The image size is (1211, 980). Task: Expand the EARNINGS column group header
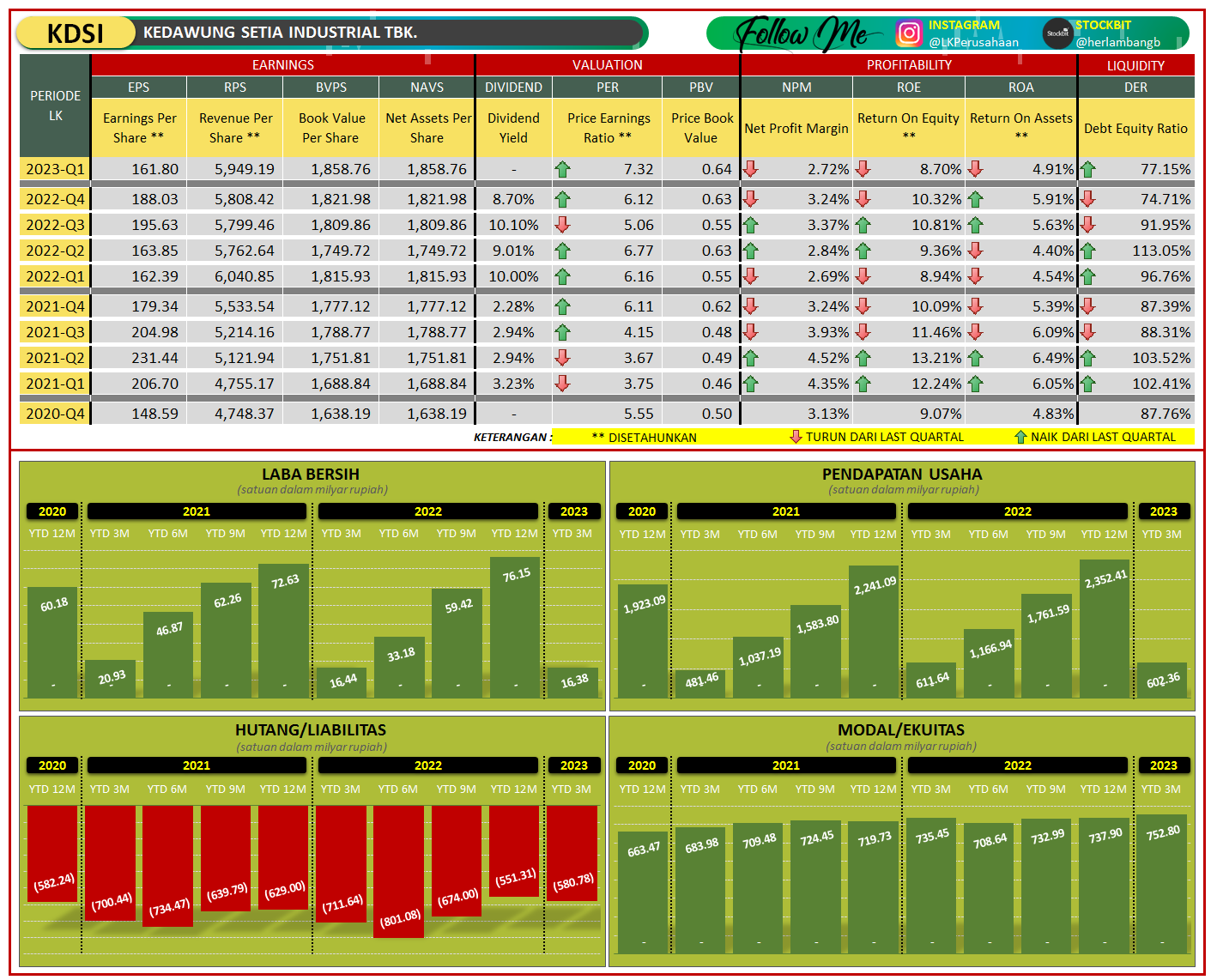pyautogui.click(x=283, y=64)
